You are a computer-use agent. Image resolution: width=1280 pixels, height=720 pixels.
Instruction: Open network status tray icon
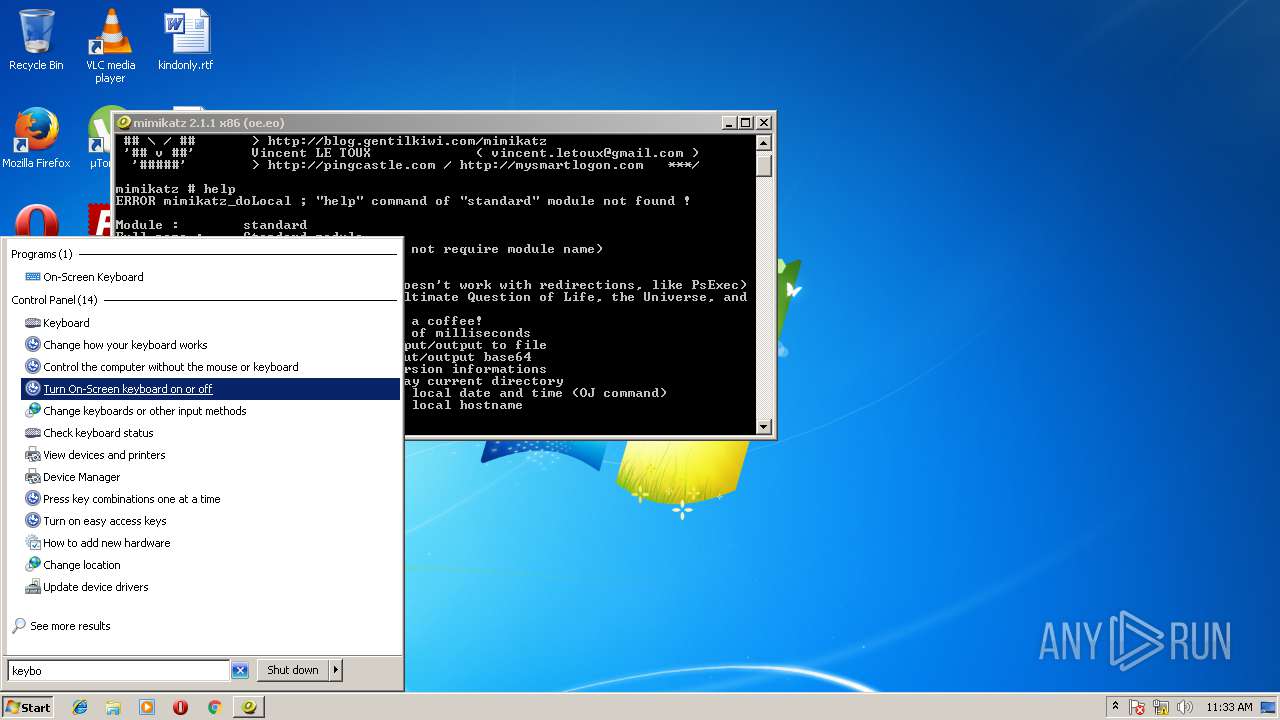(x=1162, y=707)
